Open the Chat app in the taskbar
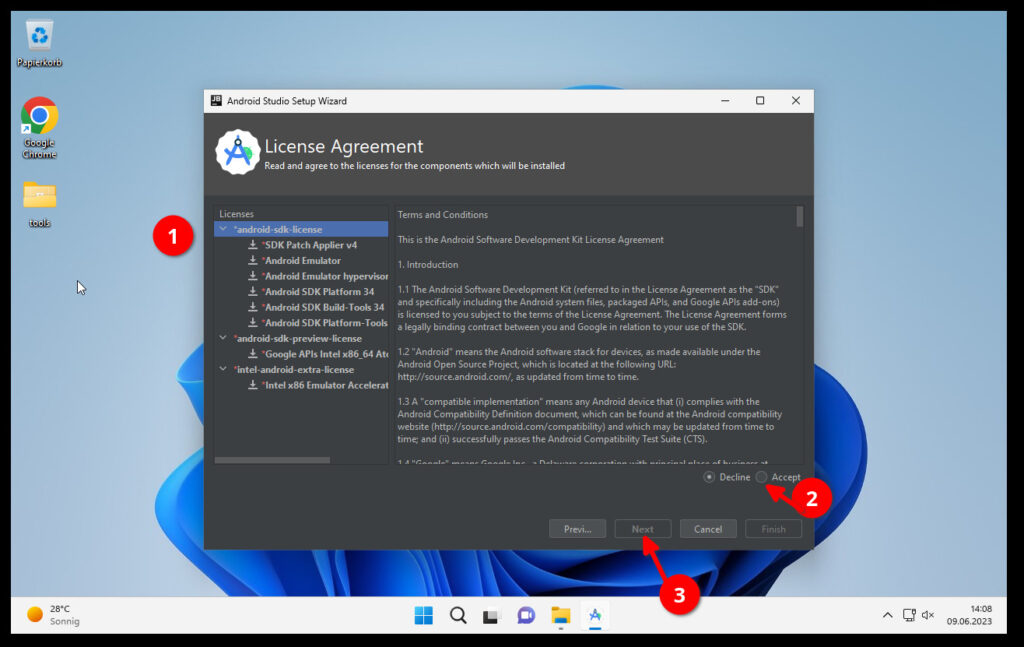The height and width of the screenshot is (647, 1024). tap(526, 615)
